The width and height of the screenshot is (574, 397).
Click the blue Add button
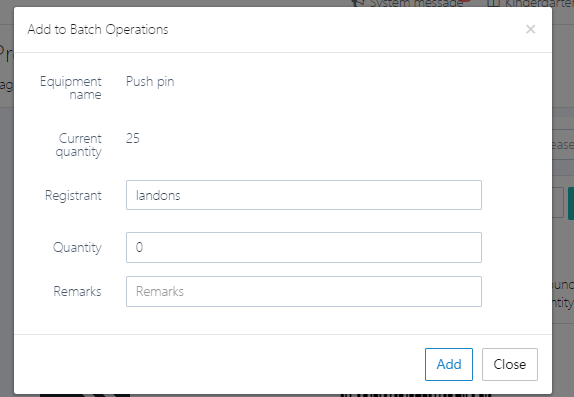pyautogui.click(x=449, y=364)
